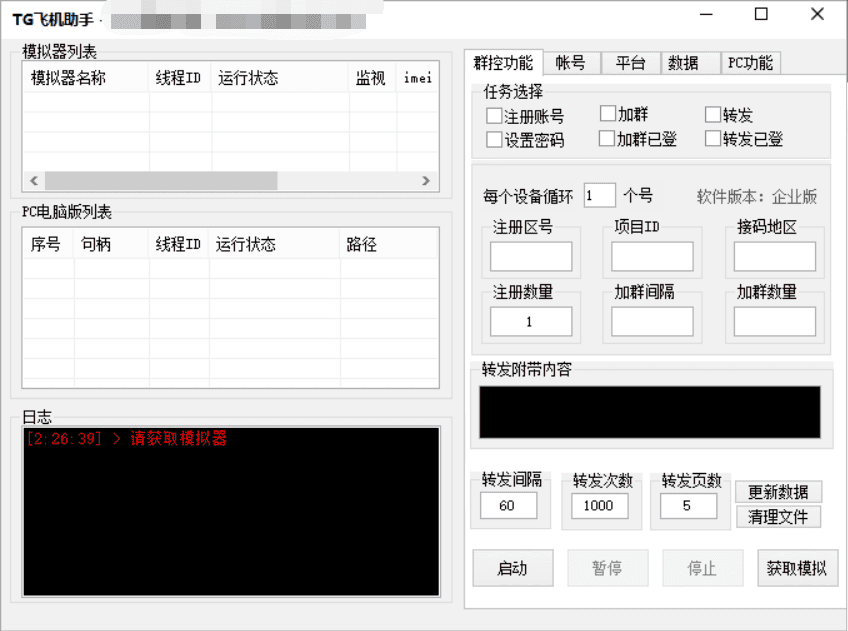Enable the 加群 task checkbox
This screenshot has width=848, height=631.
click(x=608, y=115)
